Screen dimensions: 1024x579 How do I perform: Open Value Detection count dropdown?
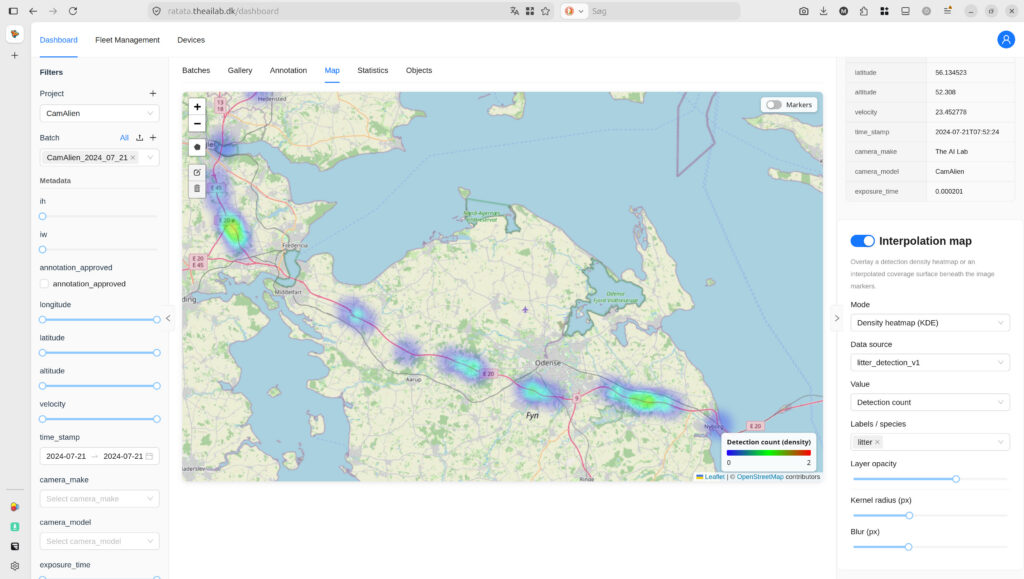coord(930,402)
